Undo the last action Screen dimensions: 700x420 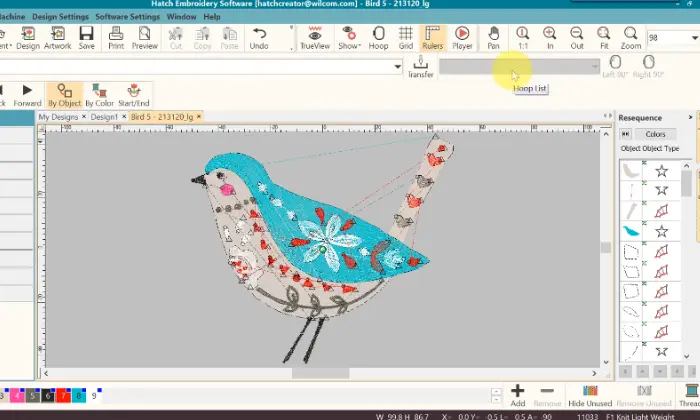[259, 37]
